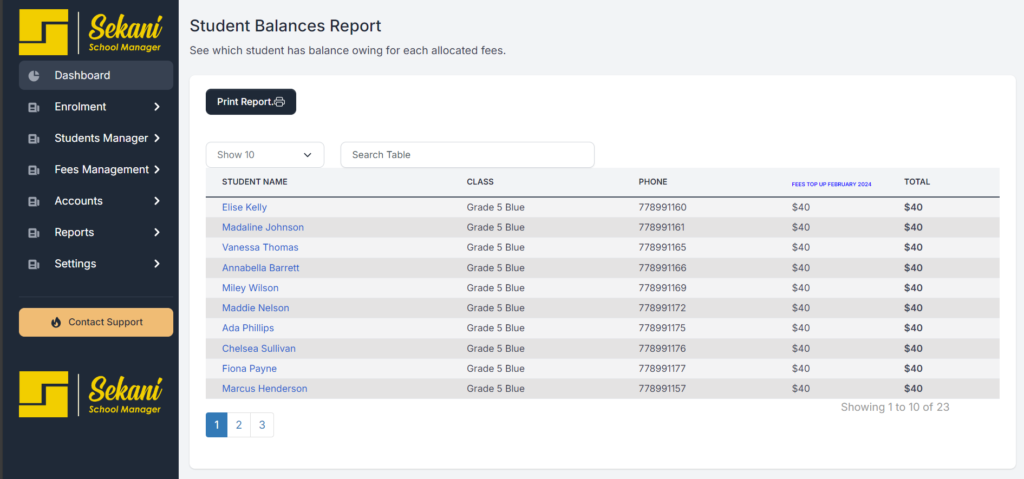Expand the Reports menu chevron

click(157, 233)
